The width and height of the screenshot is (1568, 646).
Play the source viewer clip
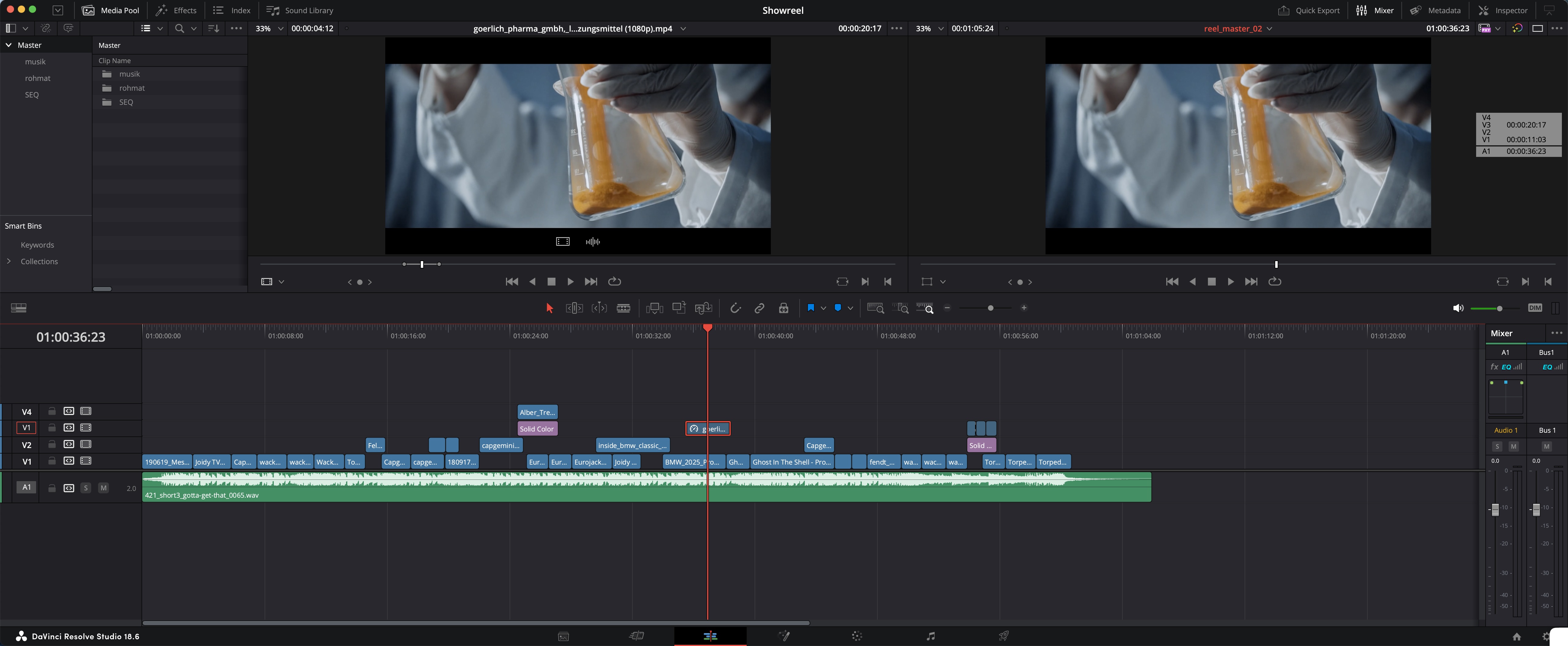coord(570,281)
